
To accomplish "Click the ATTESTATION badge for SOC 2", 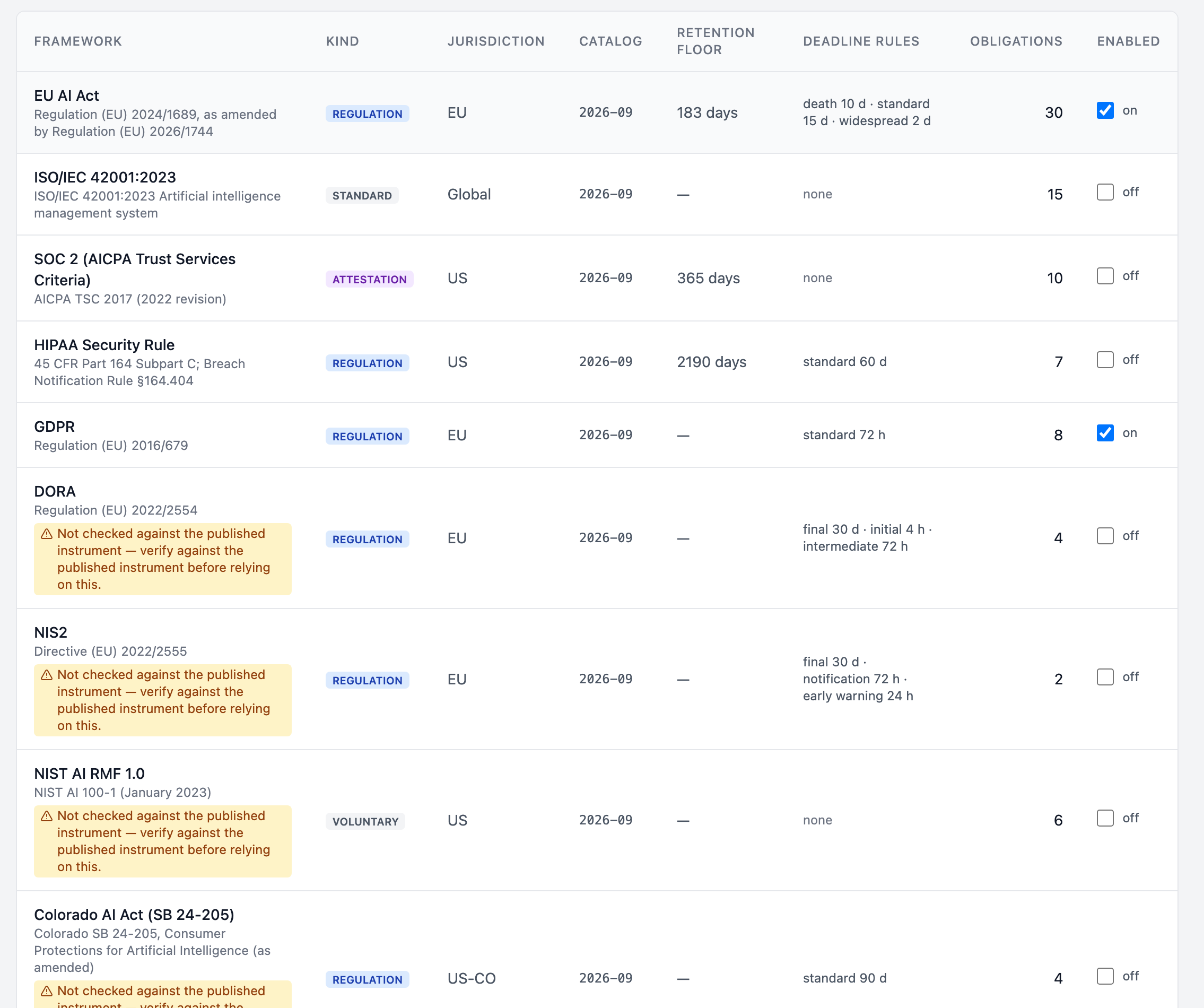I will [x=369, y=279].
